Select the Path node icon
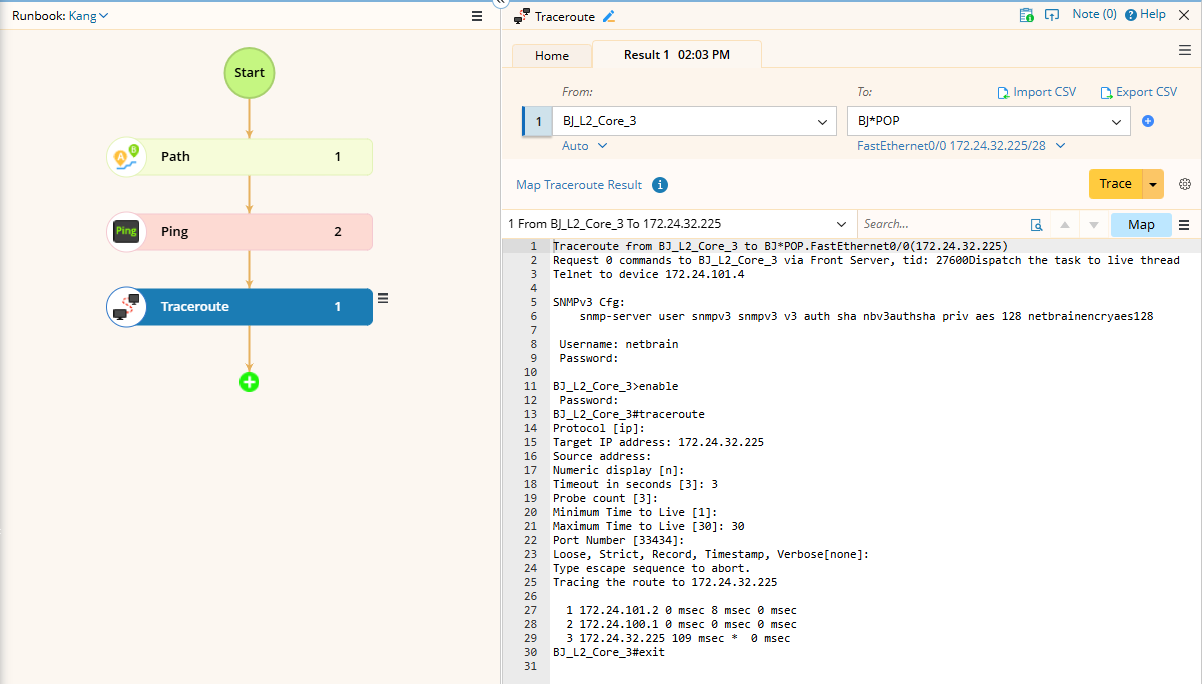 (x=126, y=157)
